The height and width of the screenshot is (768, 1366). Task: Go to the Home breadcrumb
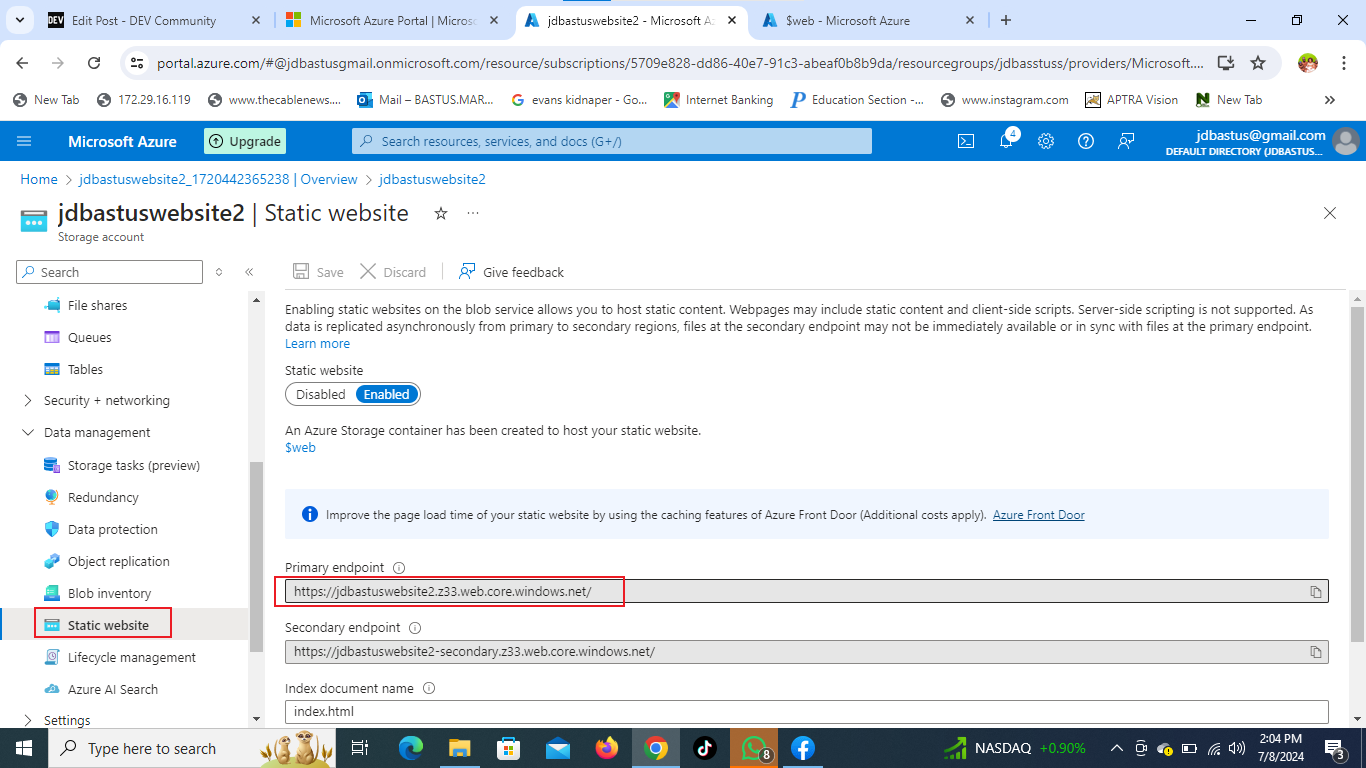(39, 179)
